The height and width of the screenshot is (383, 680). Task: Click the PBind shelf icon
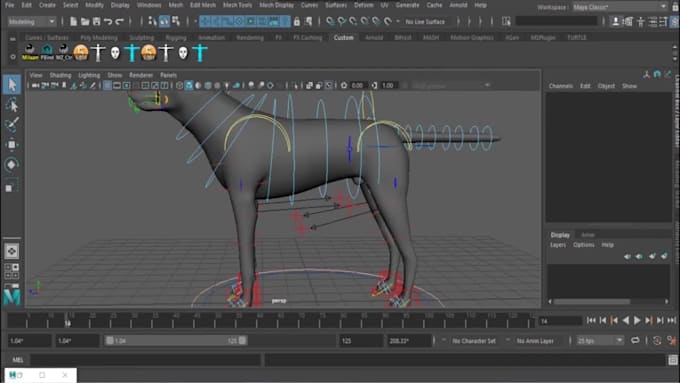pyautogui.click(x=47, y=52)
